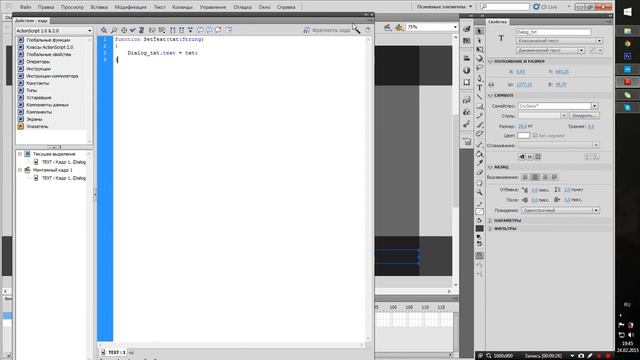This screenshot has width=640, height=360.
Task: Select the Zoom magnifier tool
Action: point(480,192)
